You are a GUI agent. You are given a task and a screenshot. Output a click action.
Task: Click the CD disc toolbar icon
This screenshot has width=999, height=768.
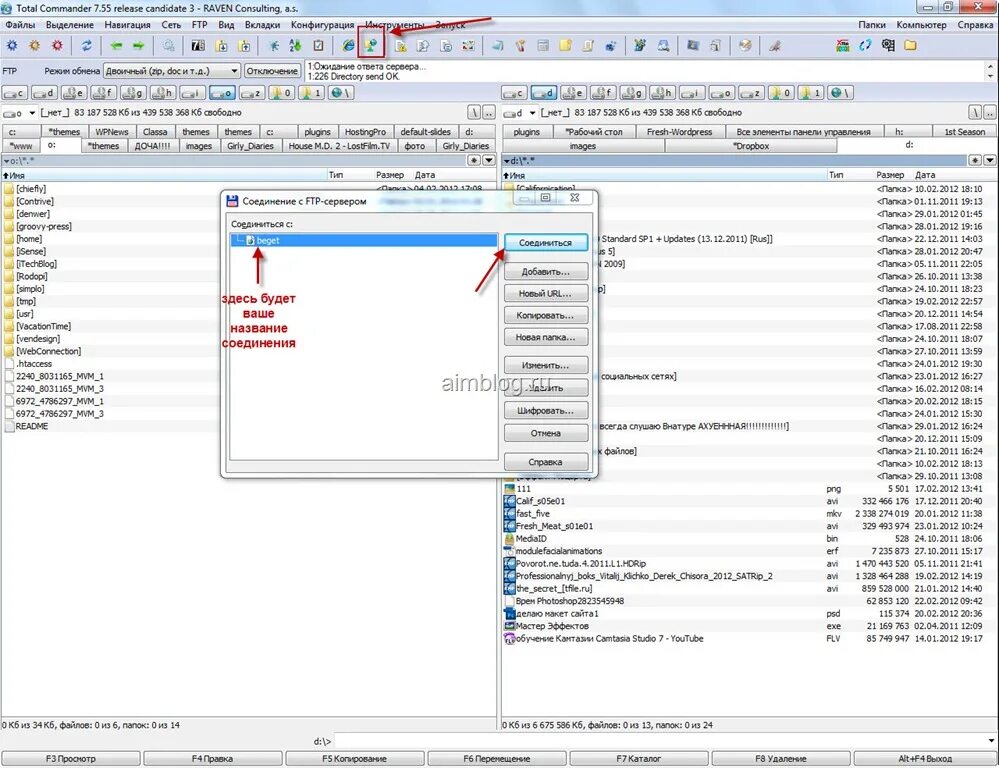click(x=745, y=45)
